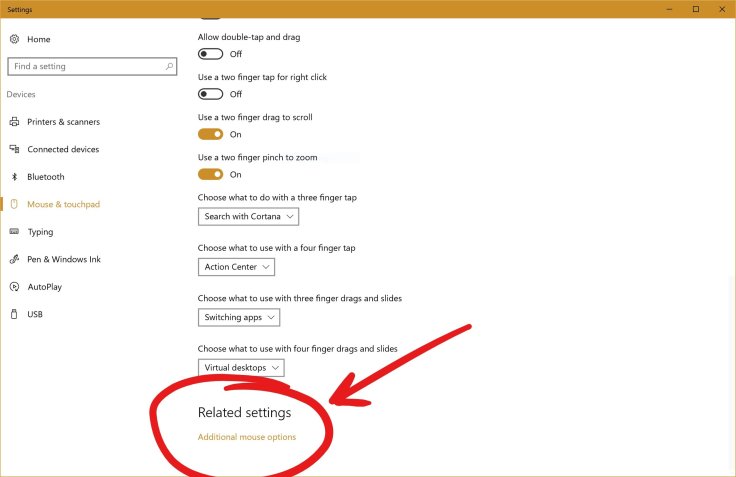736x477 pixels.
Task: Expand the Virtual desktops dropdown
Action: (x=241, y=367)
